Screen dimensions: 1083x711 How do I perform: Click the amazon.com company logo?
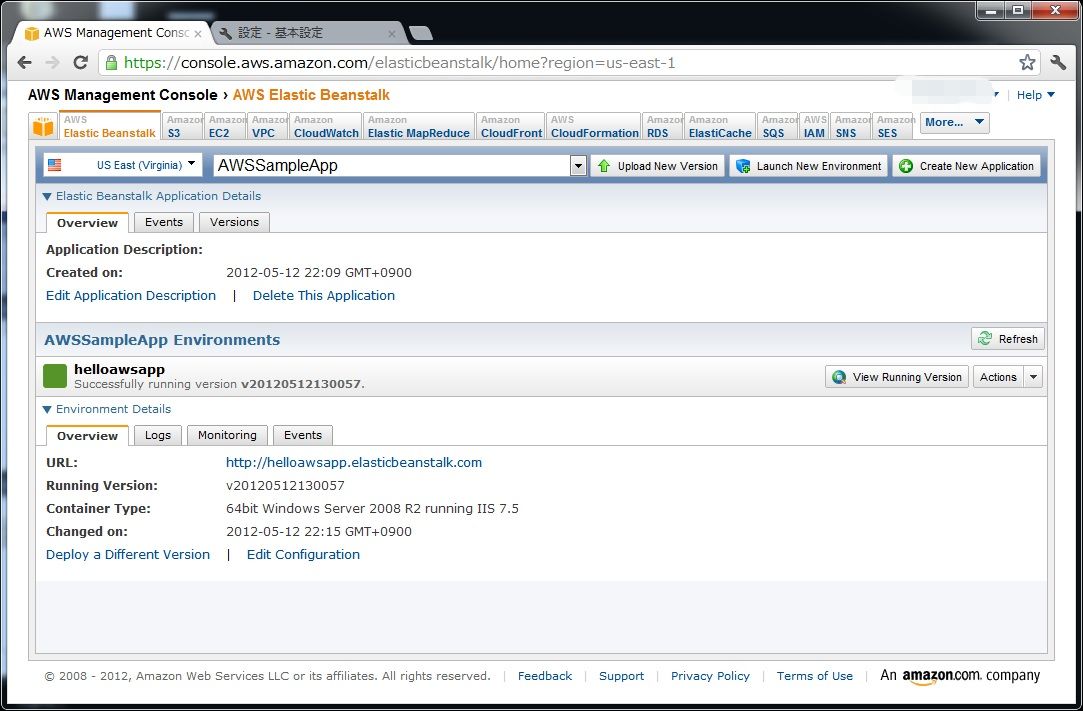click(x=960, y=676)
